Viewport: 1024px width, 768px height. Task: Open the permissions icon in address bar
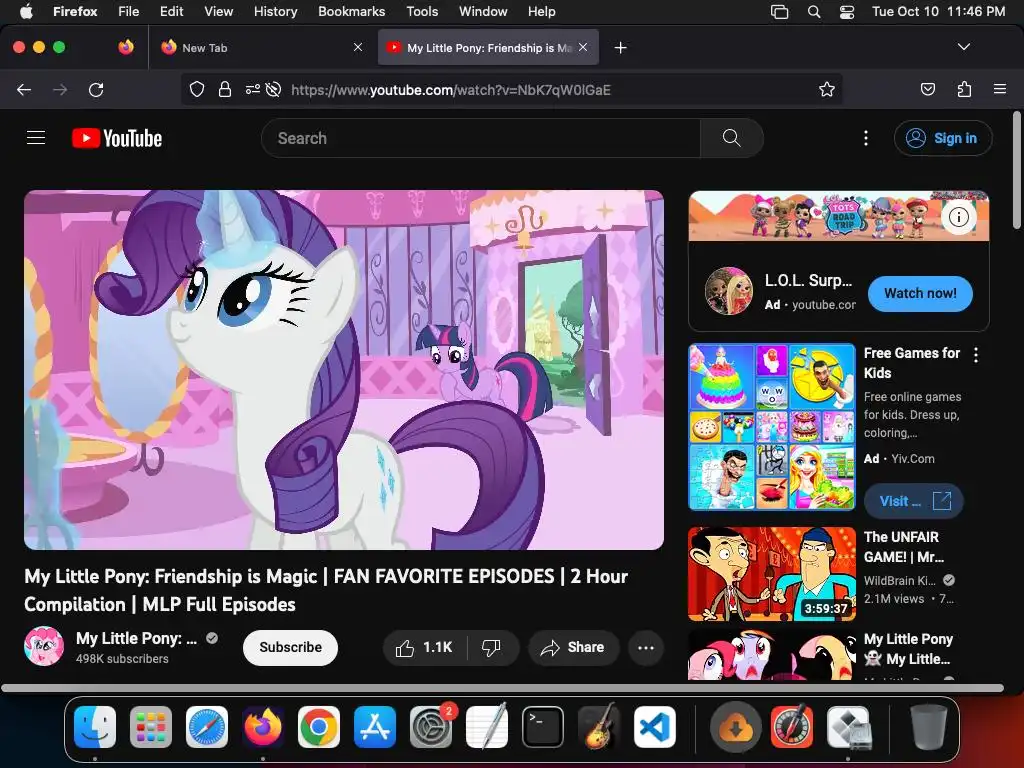[x=252, y=89]
